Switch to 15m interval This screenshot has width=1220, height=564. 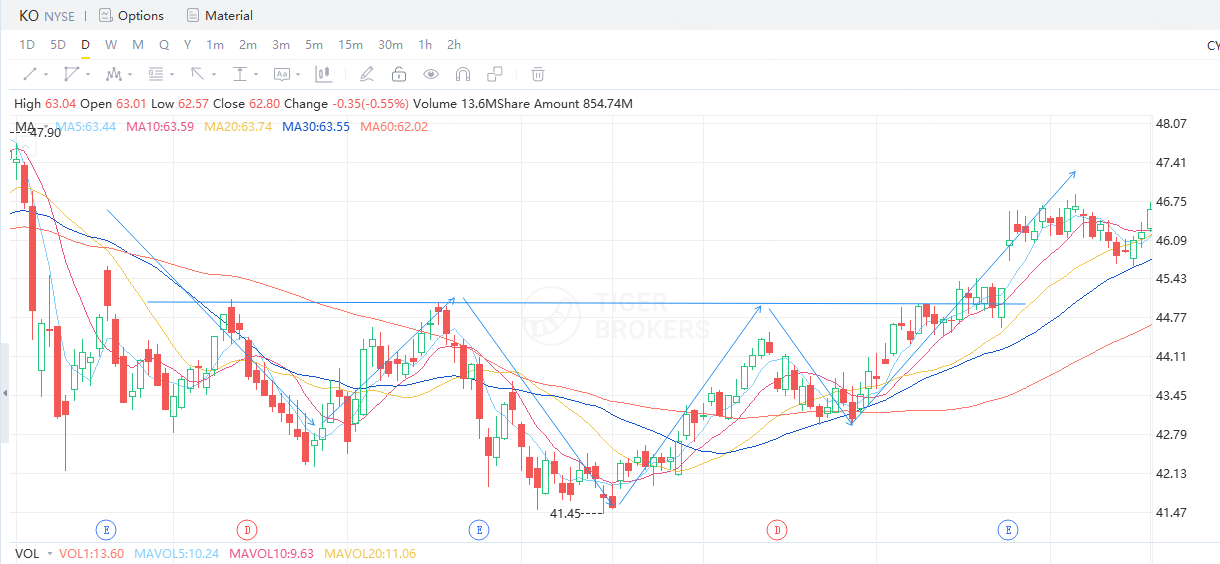[350, 45]
